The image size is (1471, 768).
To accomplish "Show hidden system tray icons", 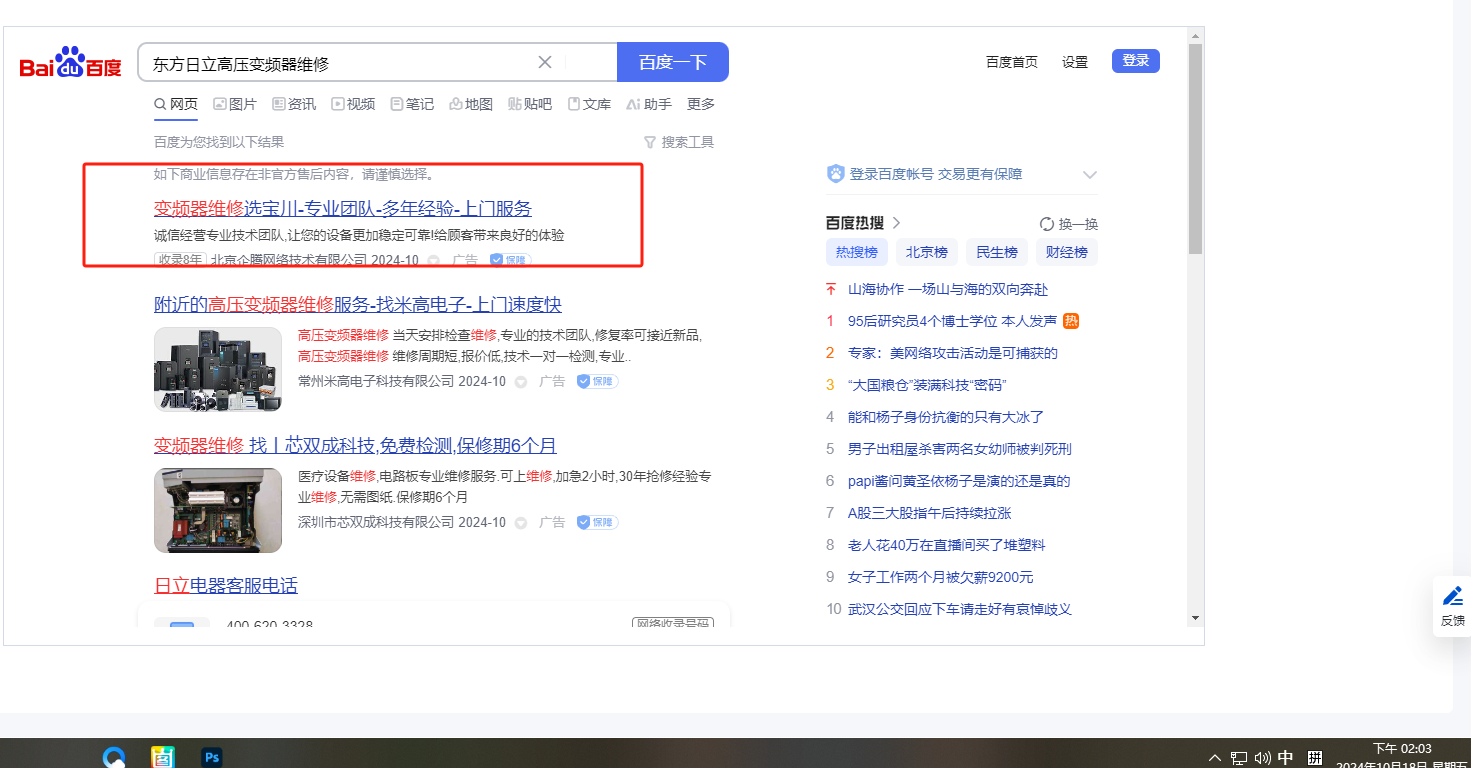I will pos(1215,758).
